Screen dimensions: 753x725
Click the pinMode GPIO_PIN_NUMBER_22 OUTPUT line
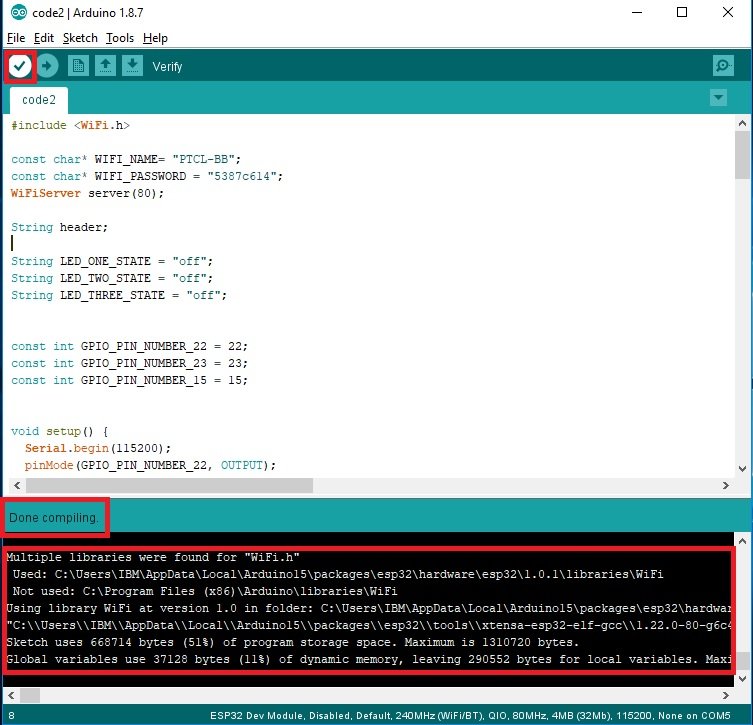point(150,465)
